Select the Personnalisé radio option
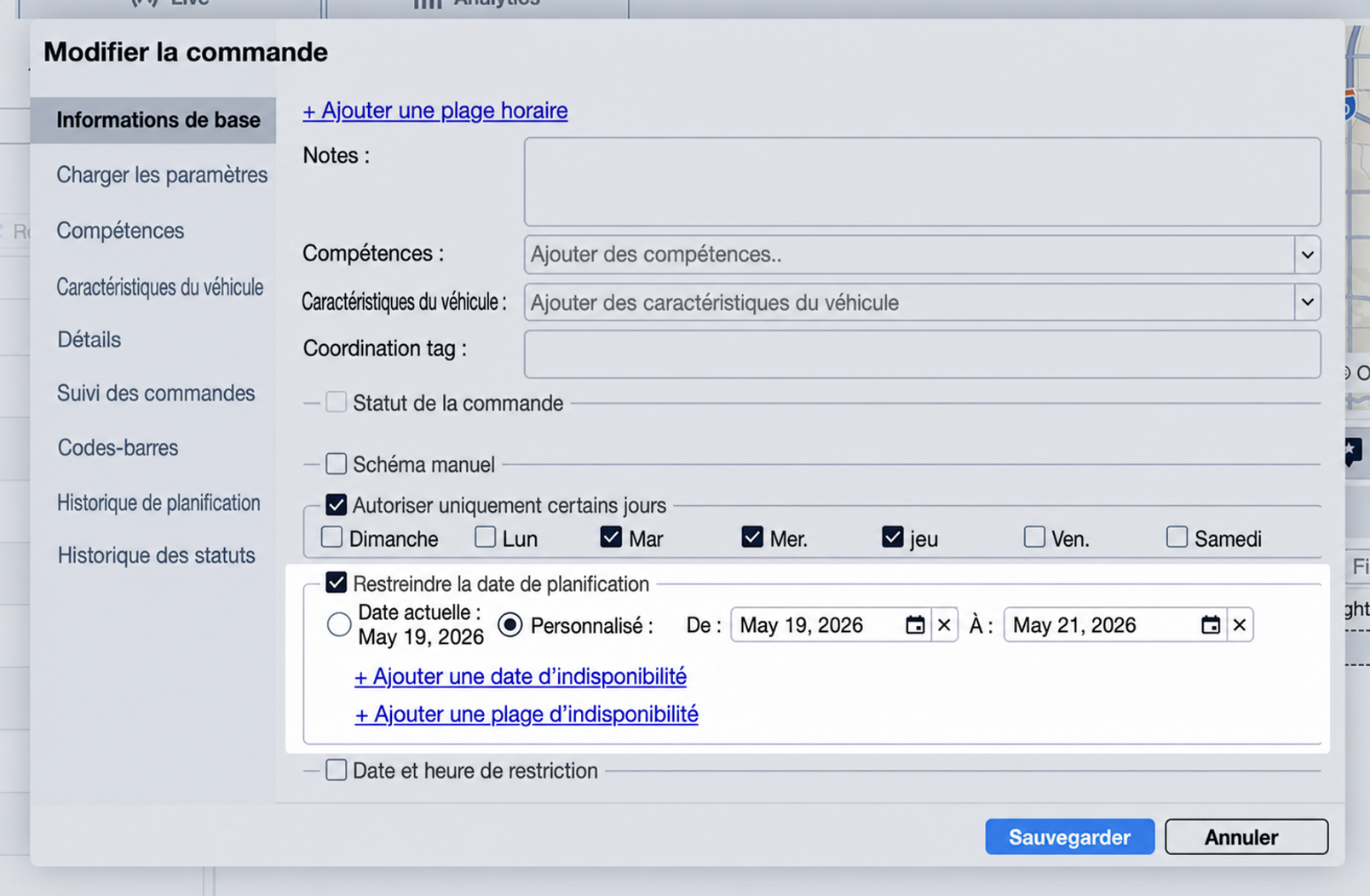Screen dimensions: 1370x896 pyautogui.click(x=510, y=625)
